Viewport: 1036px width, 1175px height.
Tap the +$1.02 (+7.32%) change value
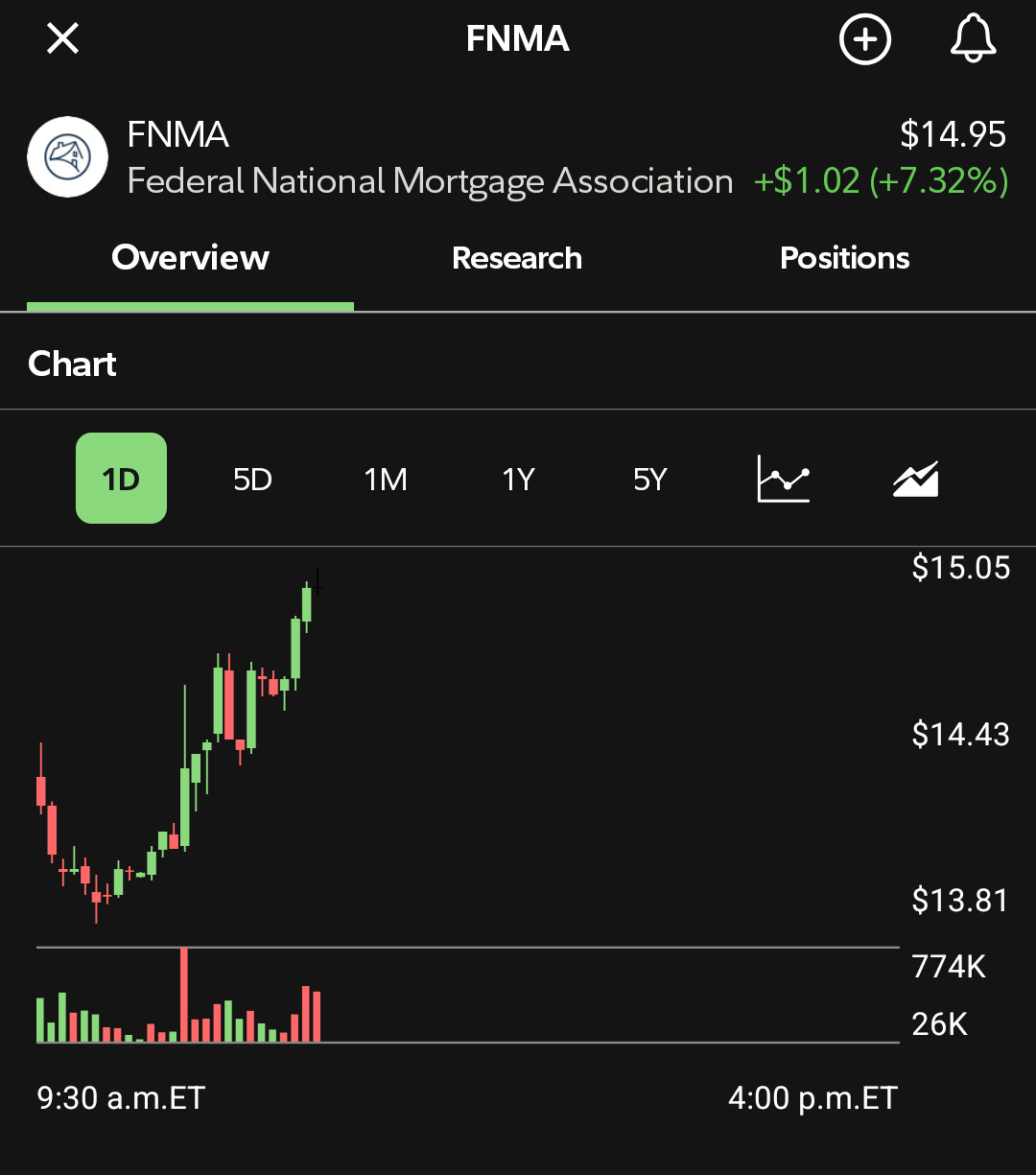point(881,181)
